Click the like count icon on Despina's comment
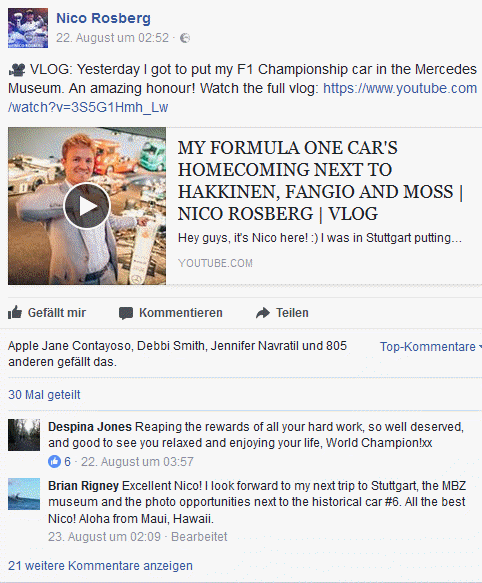The image size is (482, 583). pyautogui.click(x=54, y=462)
